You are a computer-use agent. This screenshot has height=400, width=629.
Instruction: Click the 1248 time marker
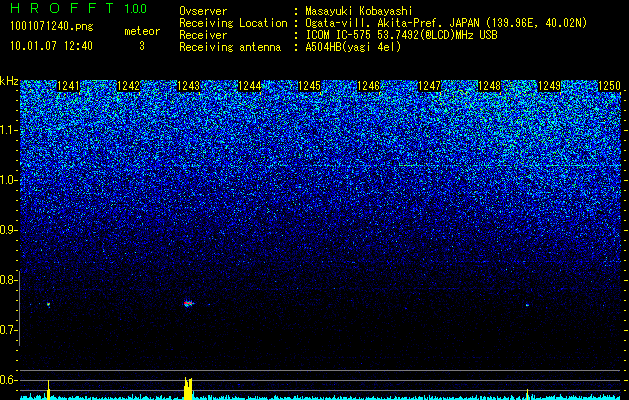tap(489, 86)
